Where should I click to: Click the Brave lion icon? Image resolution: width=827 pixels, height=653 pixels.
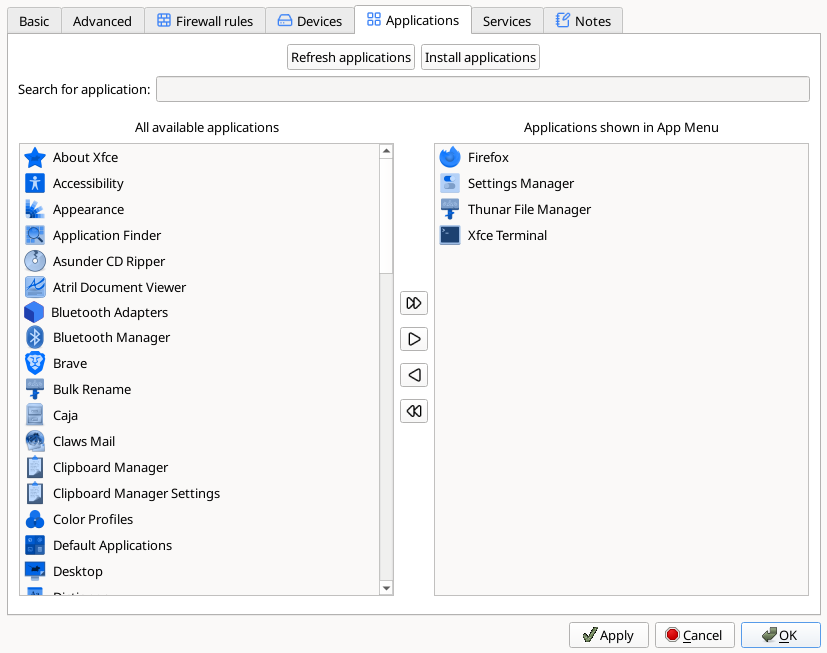click(35, 363)
